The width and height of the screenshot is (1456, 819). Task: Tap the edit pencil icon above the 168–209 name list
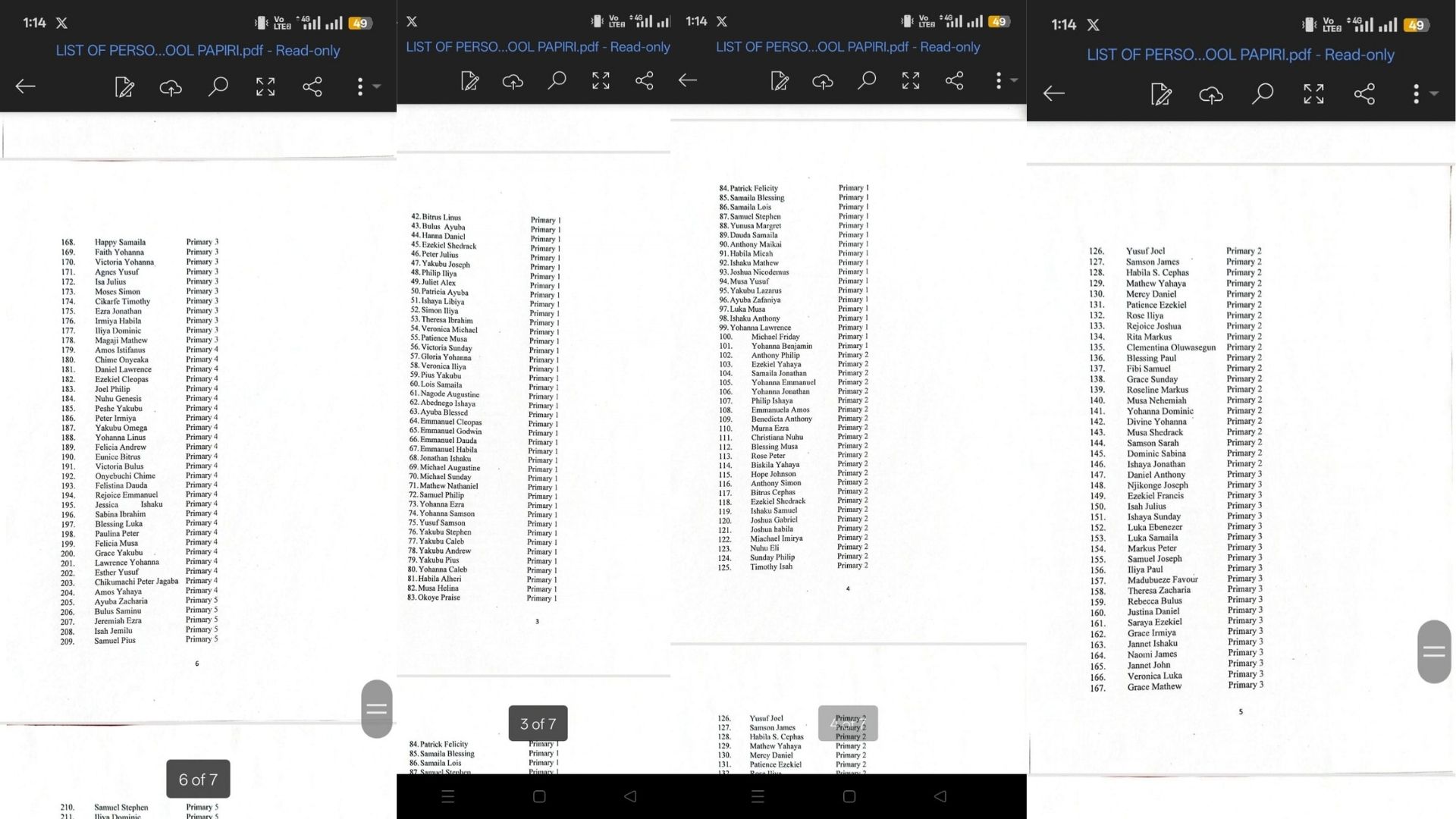point(124,87)
